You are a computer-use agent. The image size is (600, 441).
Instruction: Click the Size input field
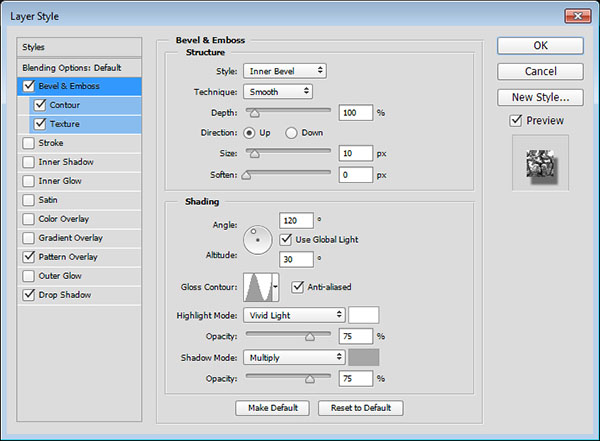[355, 153]
